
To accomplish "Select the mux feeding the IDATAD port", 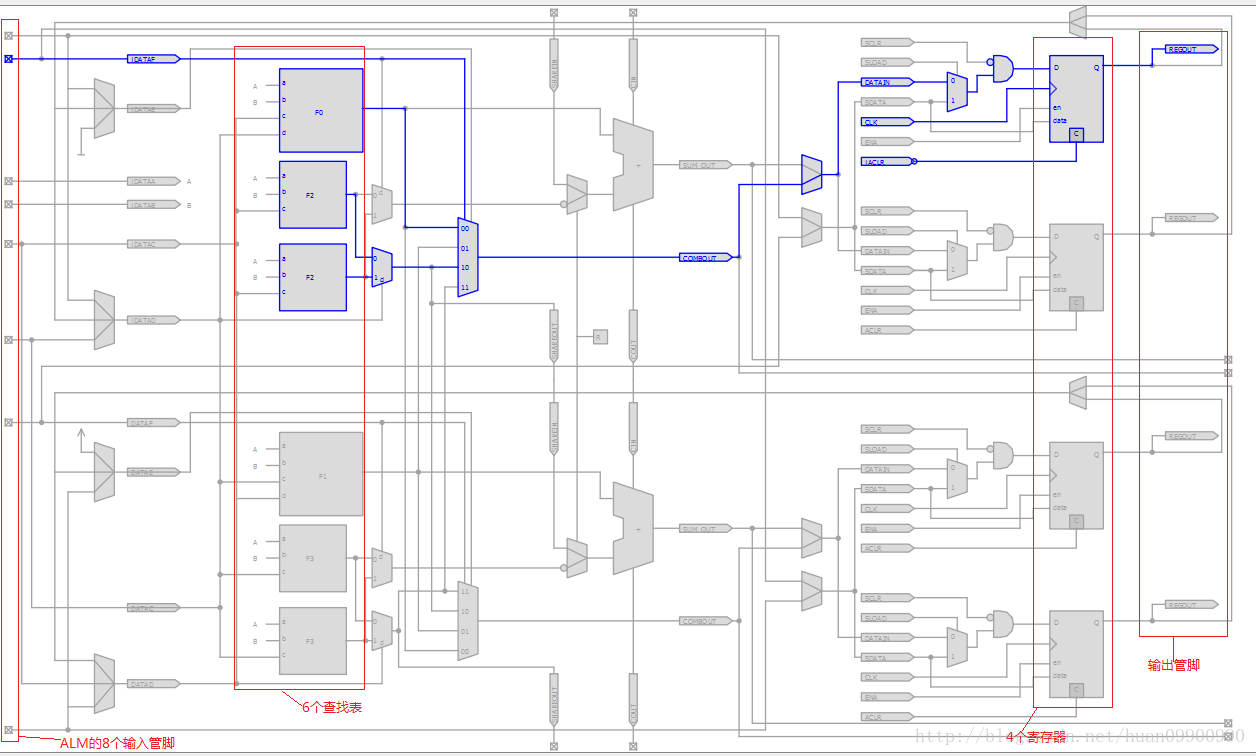I will point(104,320).
